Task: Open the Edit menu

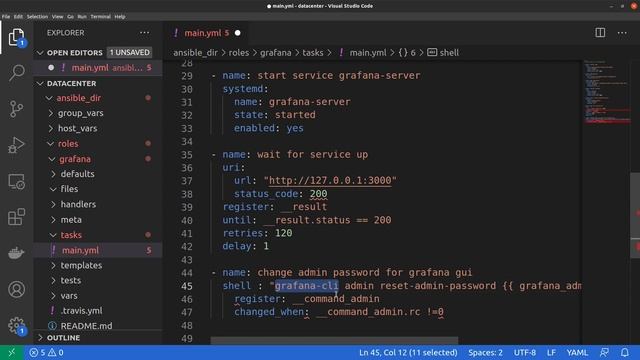Action: coord(18,17)
